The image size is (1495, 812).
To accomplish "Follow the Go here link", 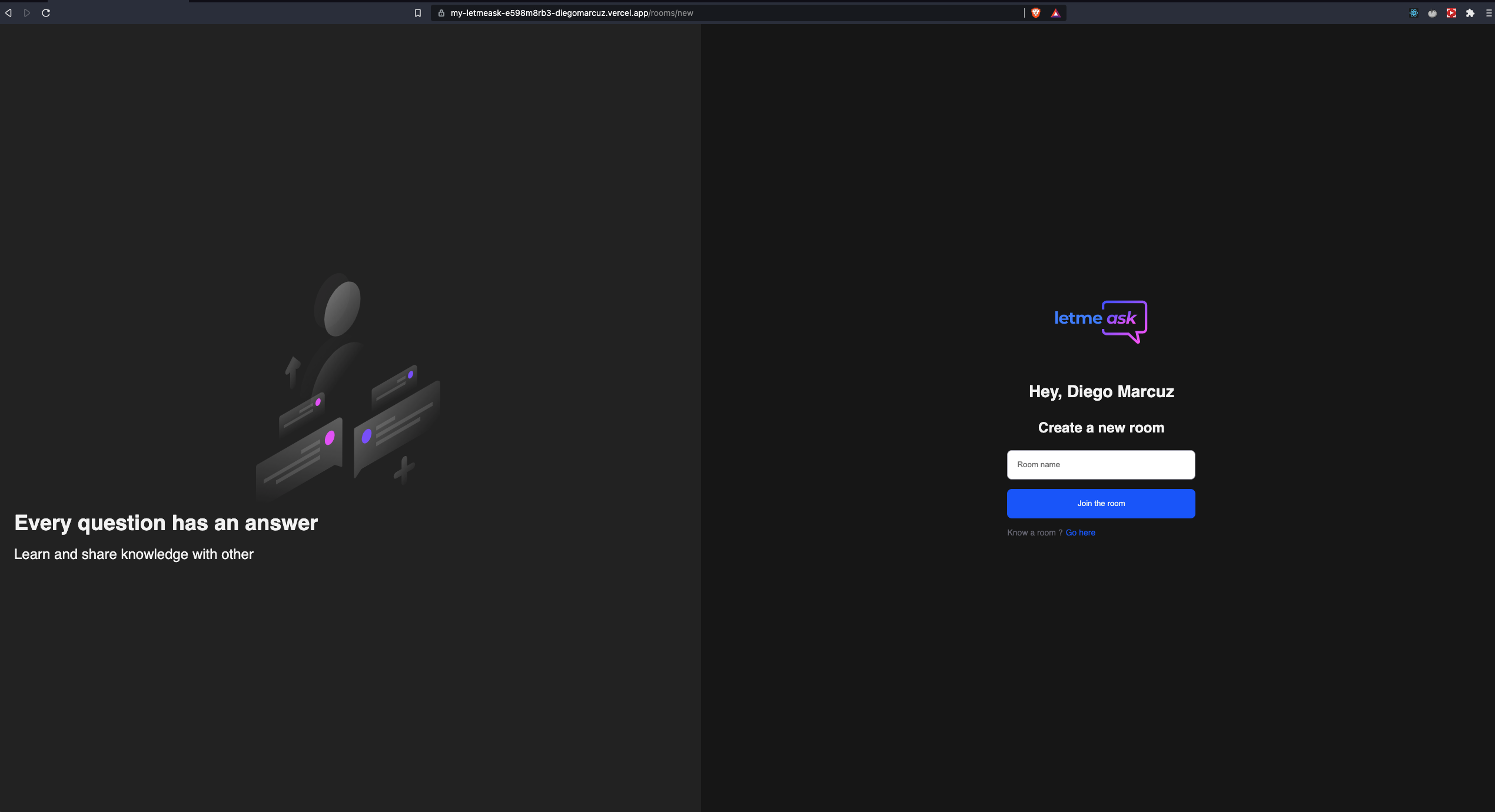I will tap(1081, 533).
